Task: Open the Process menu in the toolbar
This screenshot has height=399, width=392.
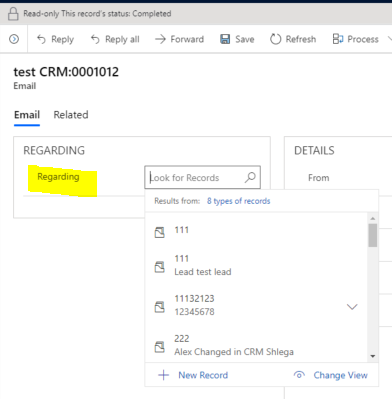Action: click(355, 39)
